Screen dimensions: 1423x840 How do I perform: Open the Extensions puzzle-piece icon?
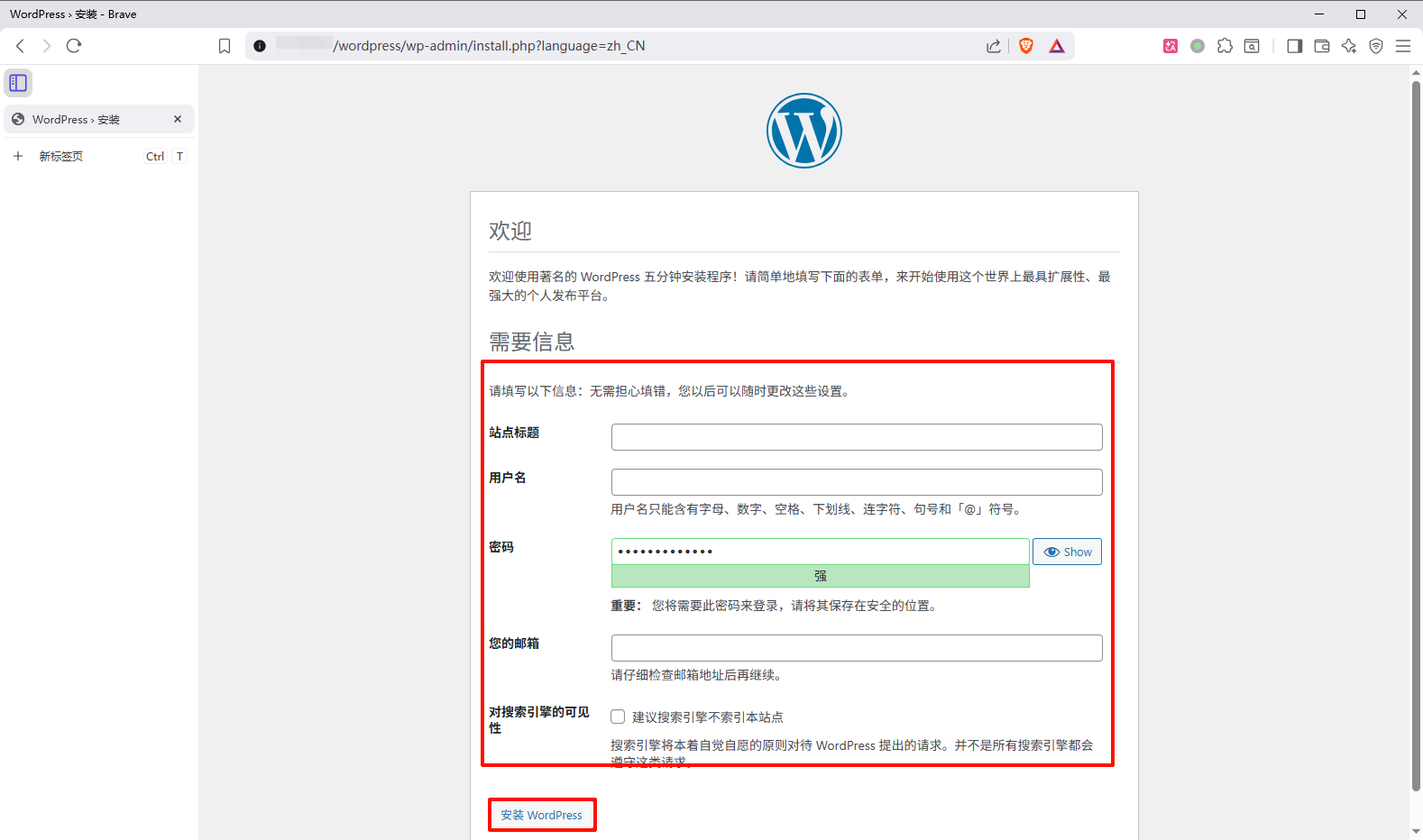(1225, 46)
